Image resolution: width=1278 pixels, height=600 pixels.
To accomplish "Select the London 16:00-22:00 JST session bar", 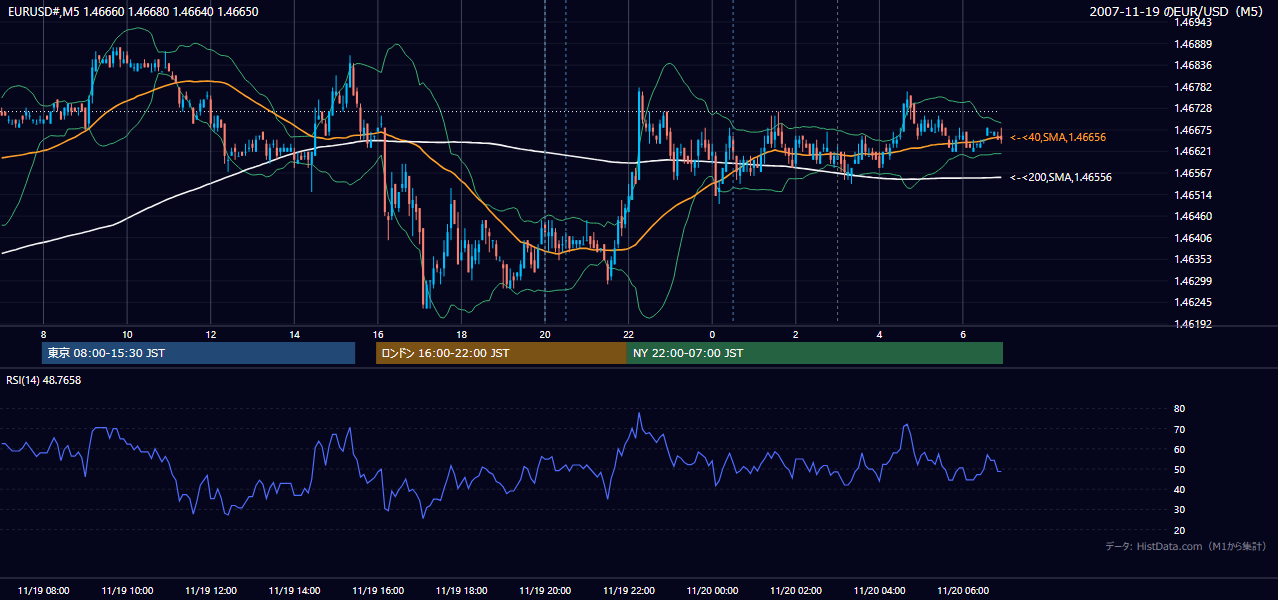I will 501,353.
